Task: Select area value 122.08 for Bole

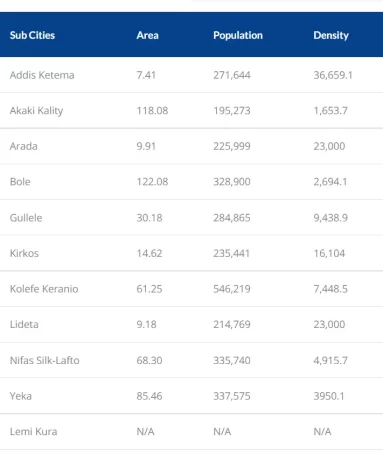Action: (x=152, y=182)
